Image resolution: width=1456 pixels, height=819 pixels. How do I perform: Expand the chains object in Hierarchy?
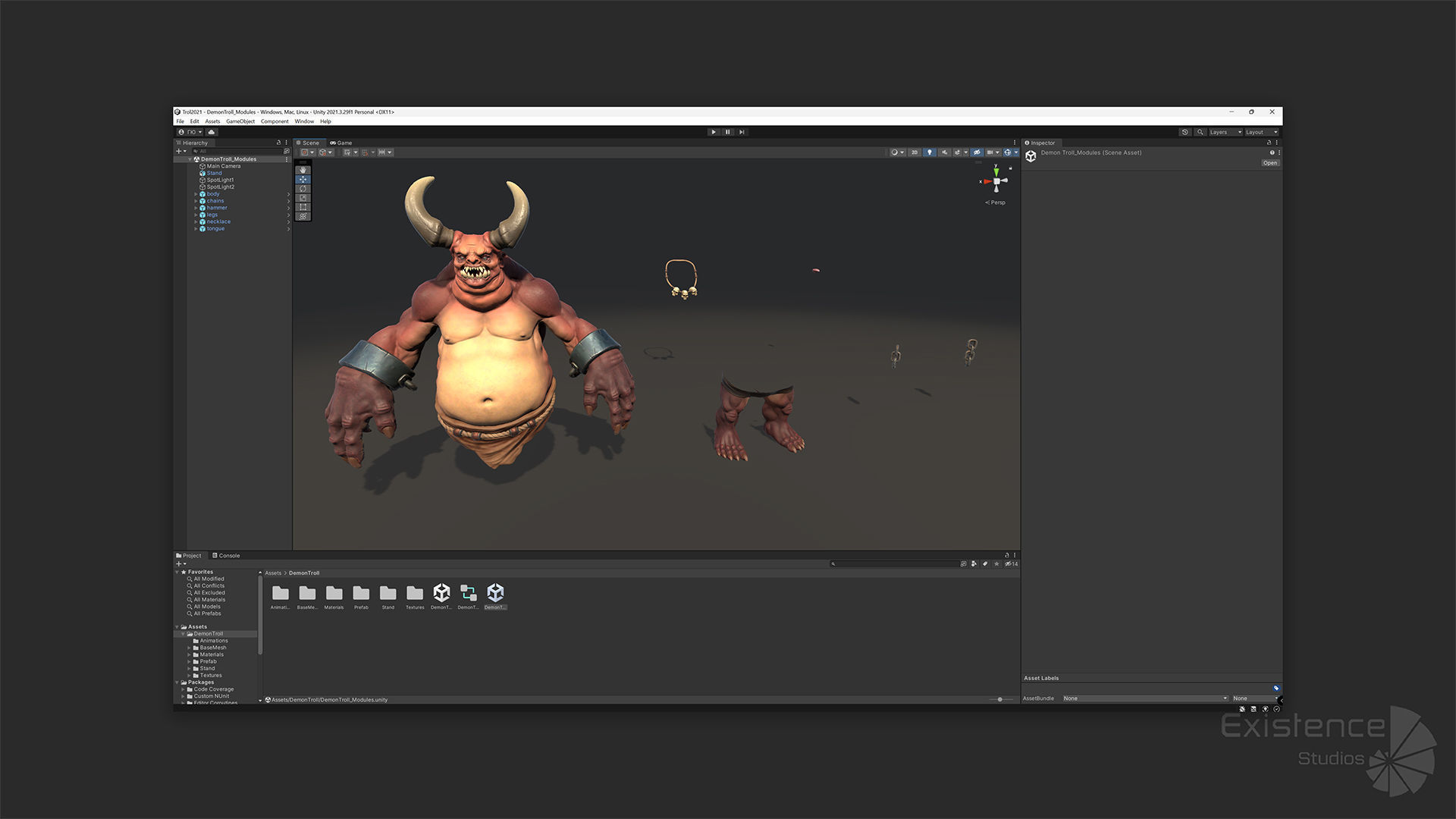(x=196, y=201)
